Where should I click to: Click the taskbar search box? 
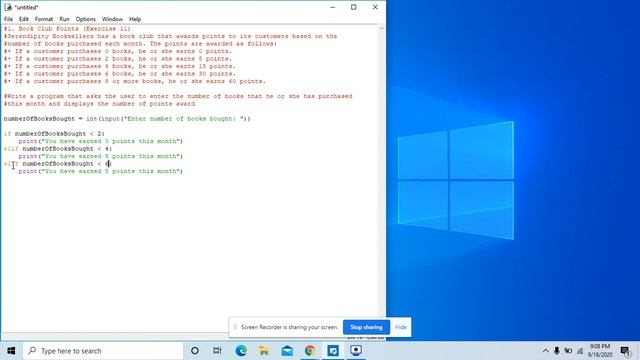[x=103, y=351]
